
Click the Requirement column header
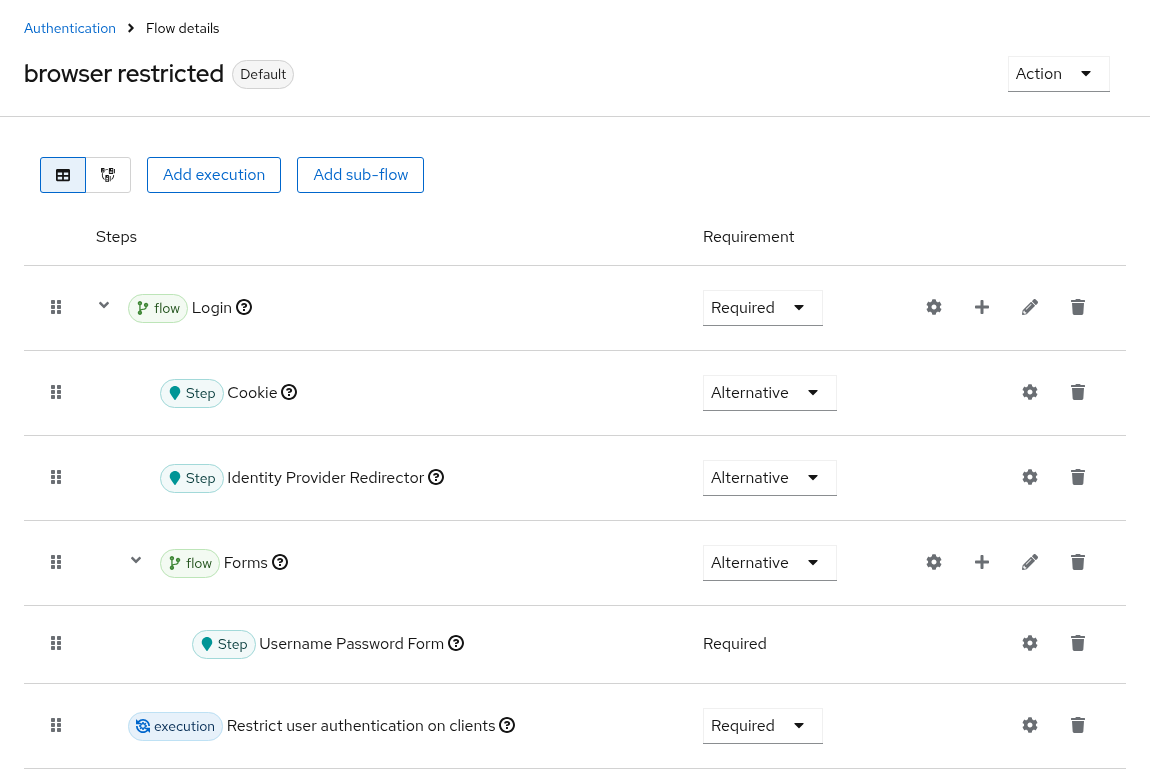pos(748,237)
